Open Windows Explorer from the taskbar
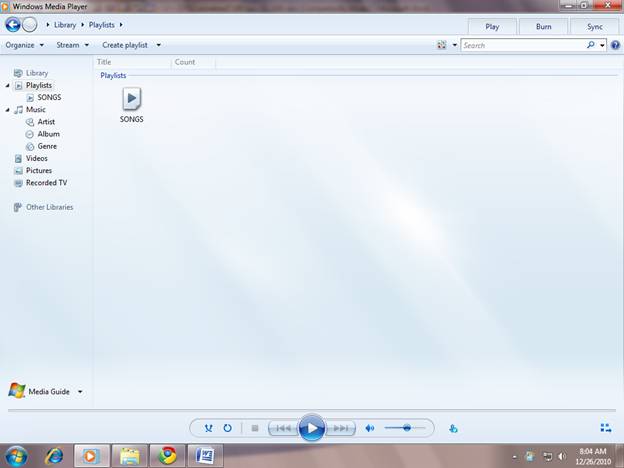 click(x=130, y=456)
